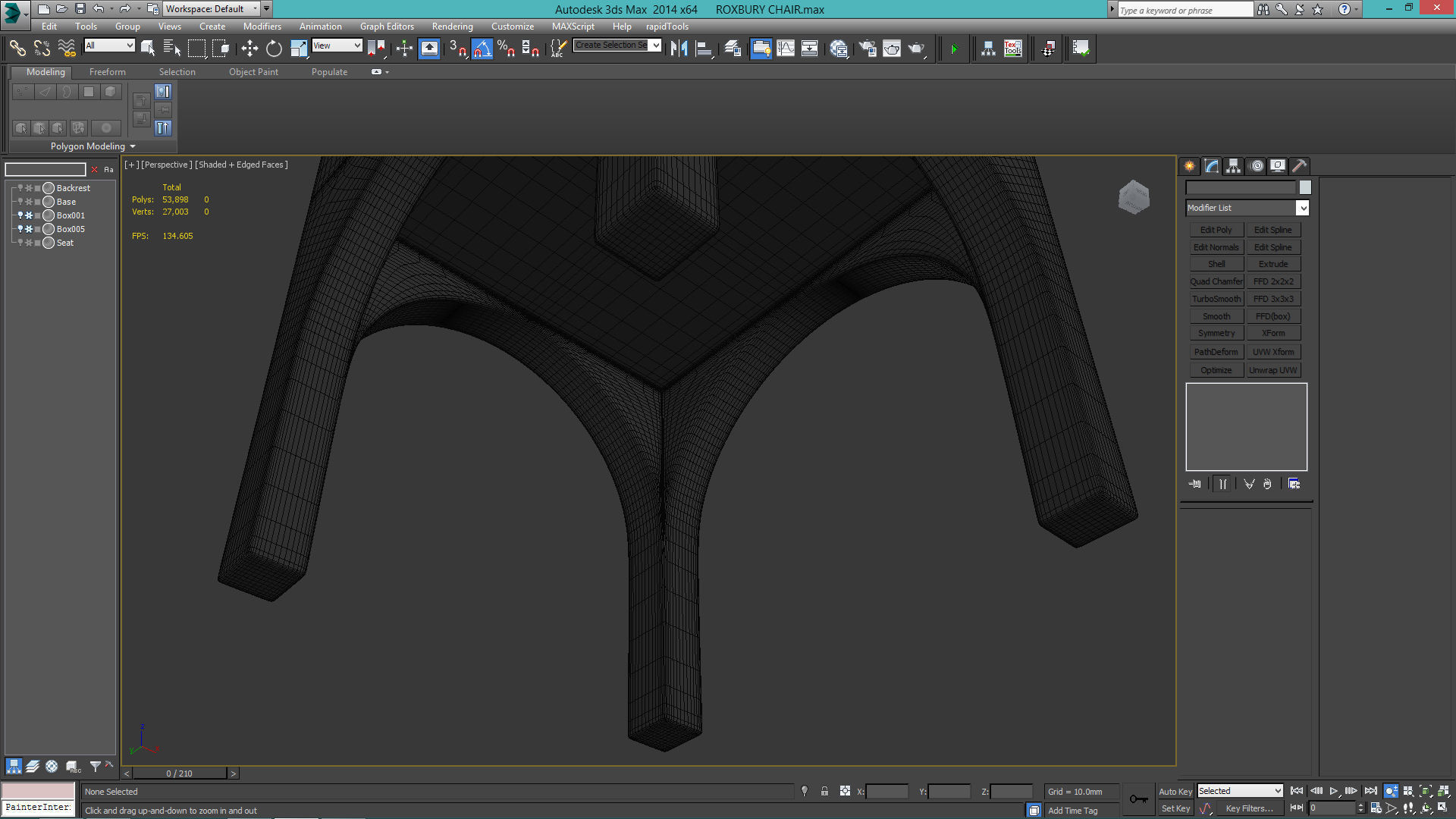Click the Render Production teapot icon

click(917, 49)
